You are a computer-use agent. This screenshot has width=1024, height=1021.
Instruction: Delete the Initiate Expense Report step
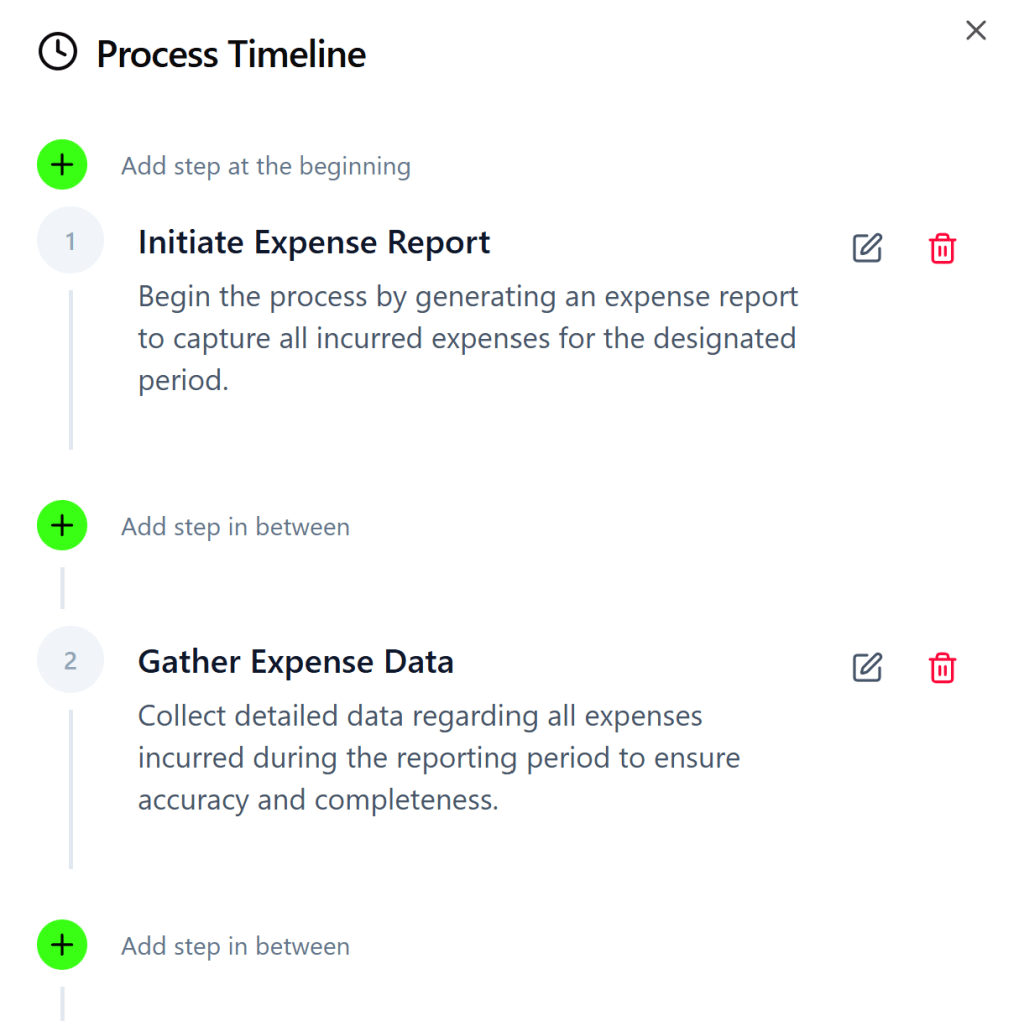[942, 248]
